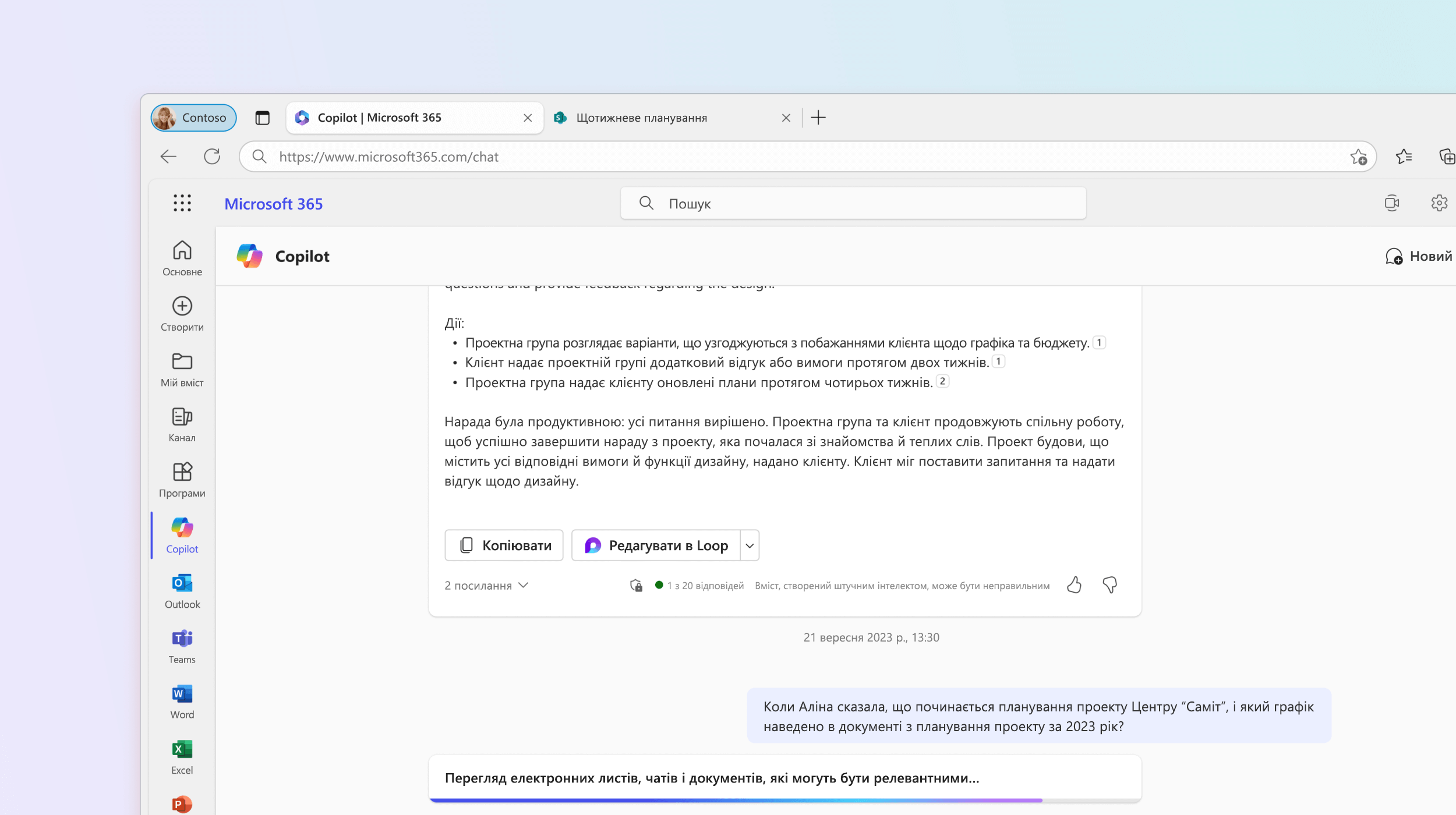Click the '21 вересня 2023 р., 13:30' timestamp
This screenshot has width=1456, height=815.
[x=871, y=637]
